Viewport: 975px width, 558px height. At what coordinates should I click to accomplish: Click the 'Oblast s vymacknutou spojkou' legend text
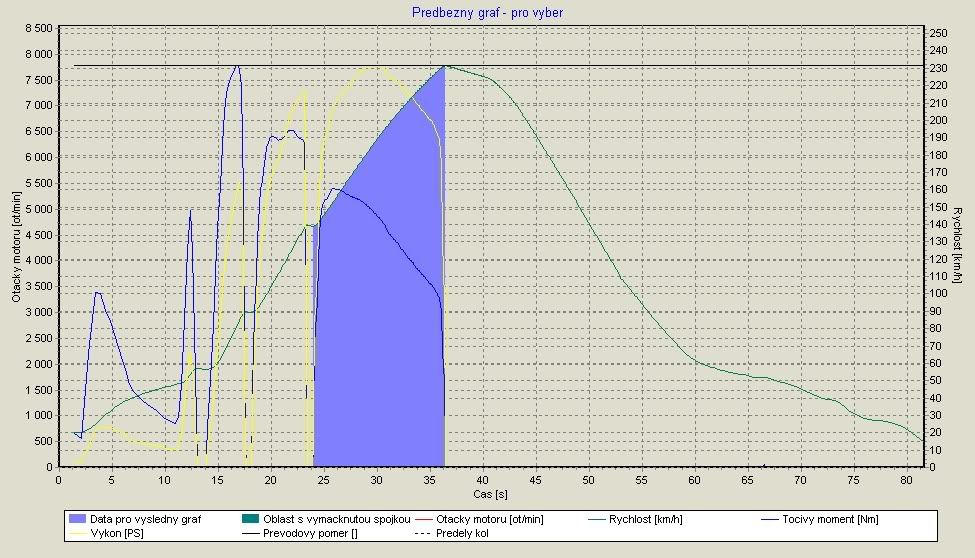tap(331, 520)
